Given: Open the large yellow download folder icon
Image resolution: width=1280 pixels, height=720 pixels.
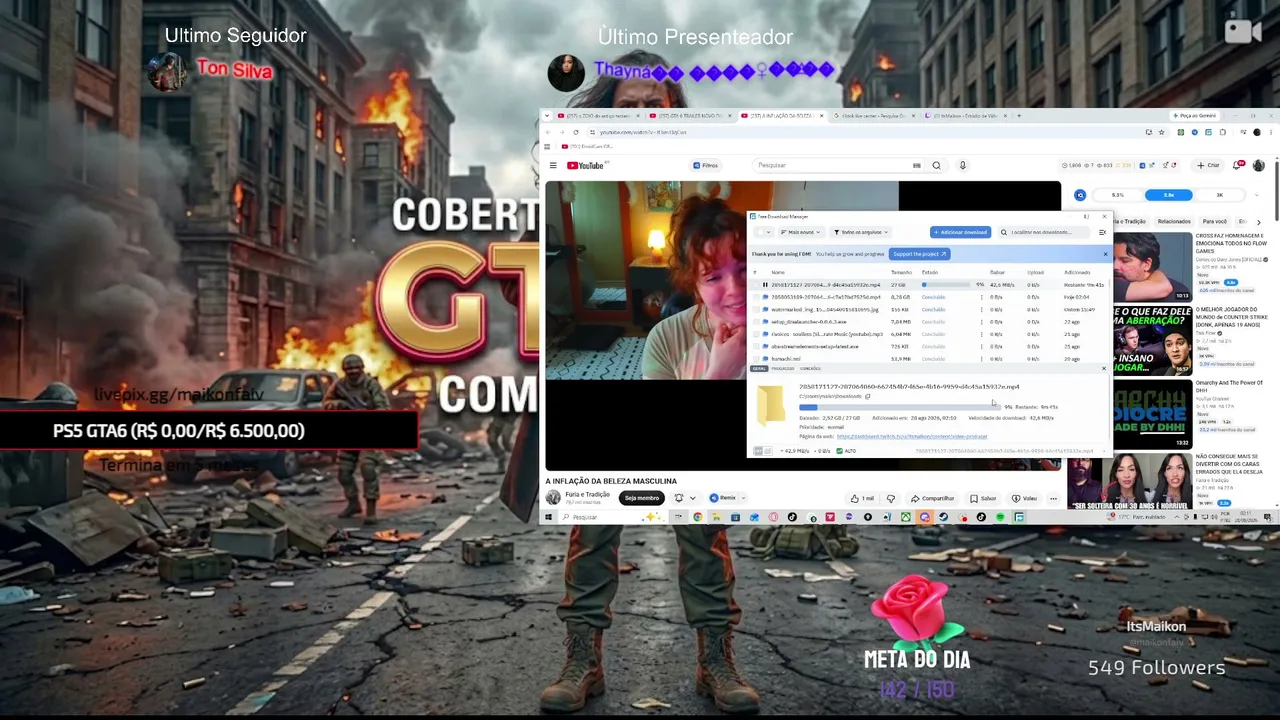Looking at the screenshot, I should click(x=770, y=404).
